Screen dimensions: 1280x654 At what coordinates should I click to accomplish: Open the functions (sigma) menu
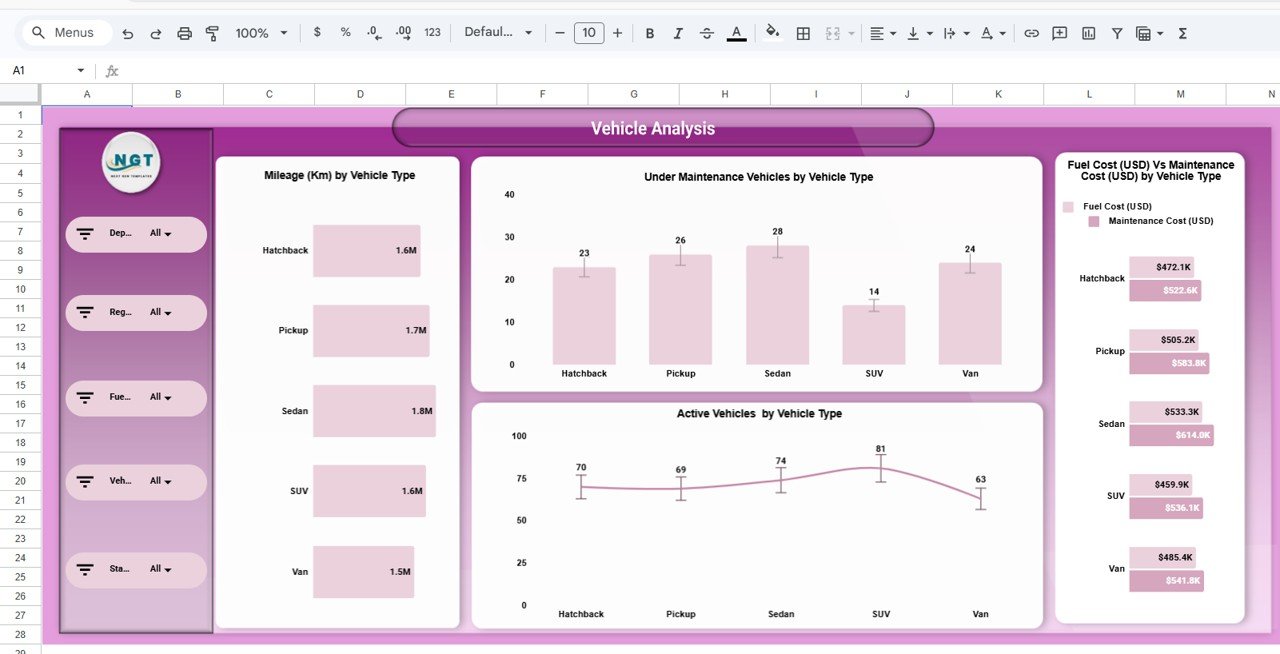1182,32
